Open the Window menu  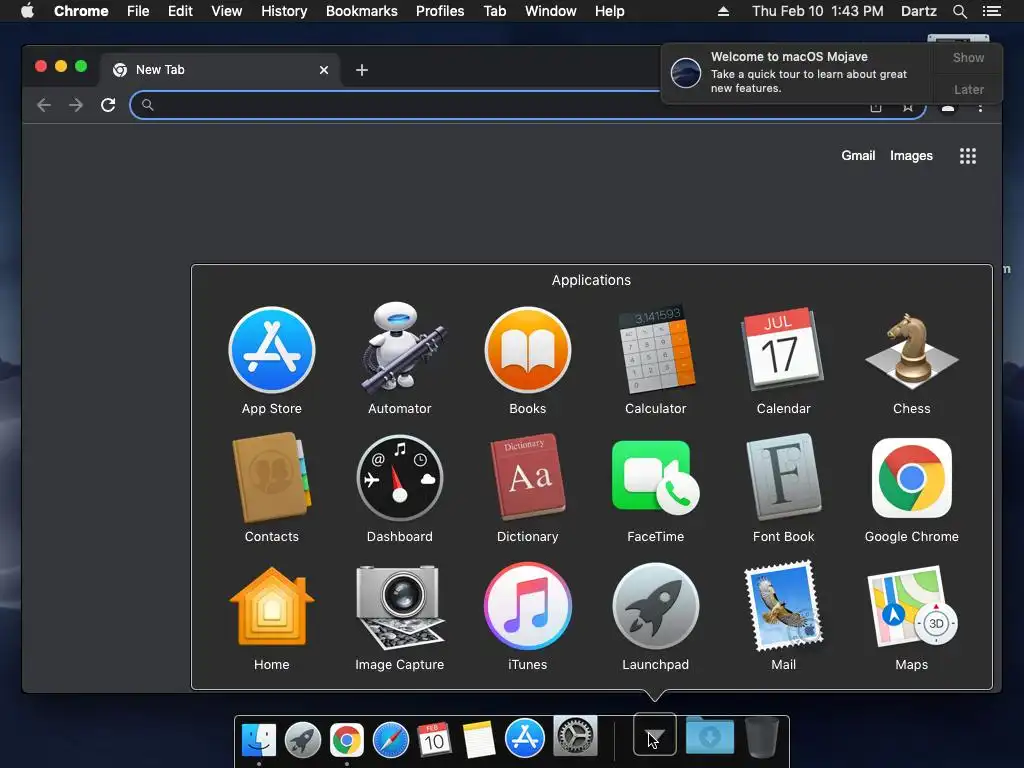tap(551, 11)
